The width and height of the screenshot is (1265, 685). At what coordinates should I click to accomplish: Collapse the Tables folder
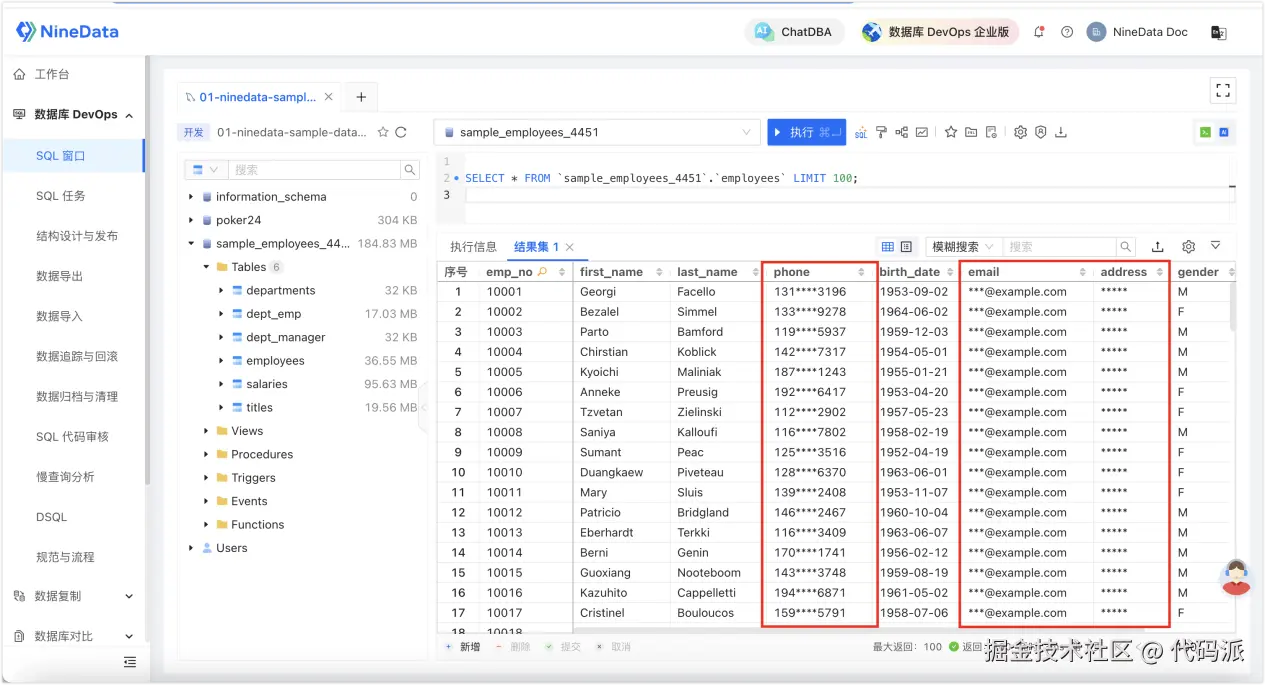tap(206, 267)
